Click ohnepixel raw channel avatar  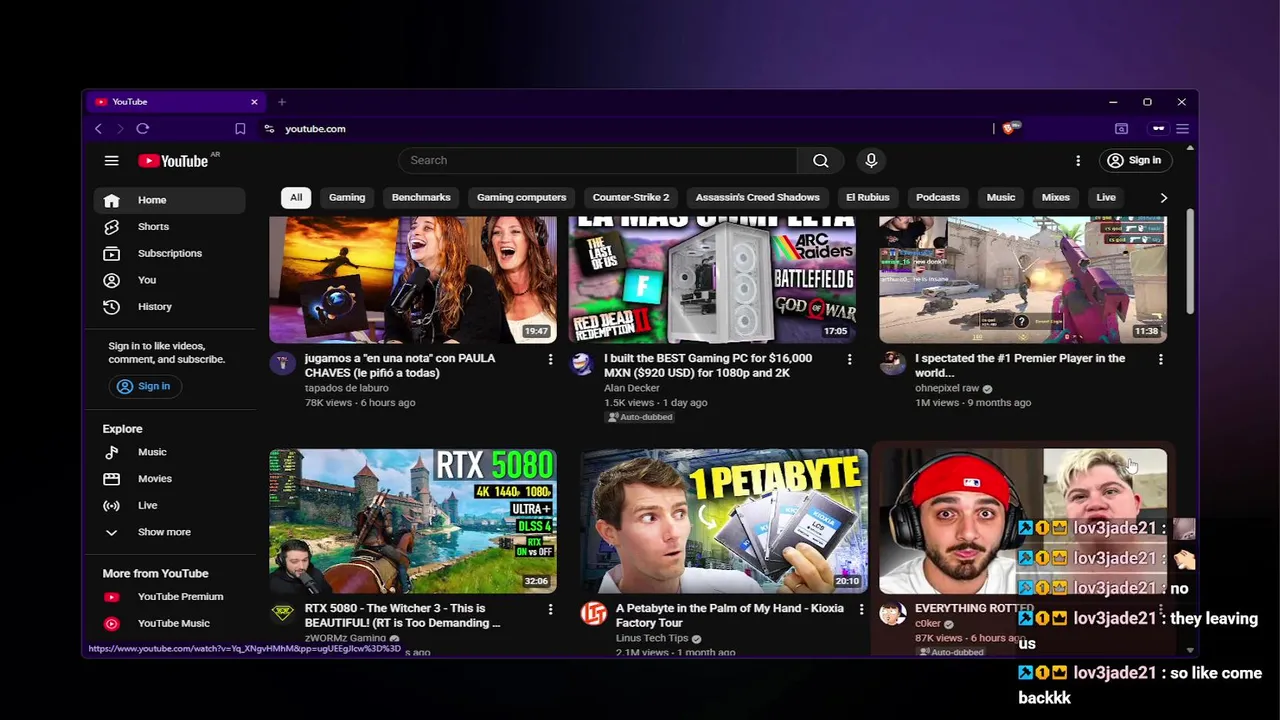pos(893,364)
